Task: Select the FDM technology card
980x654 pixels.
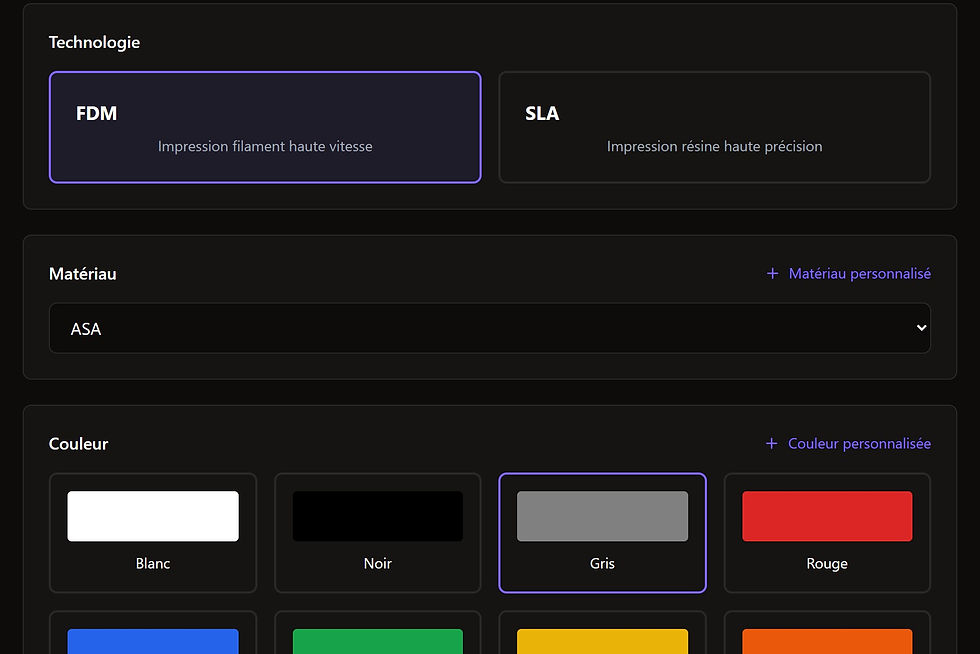Action: 265,127
